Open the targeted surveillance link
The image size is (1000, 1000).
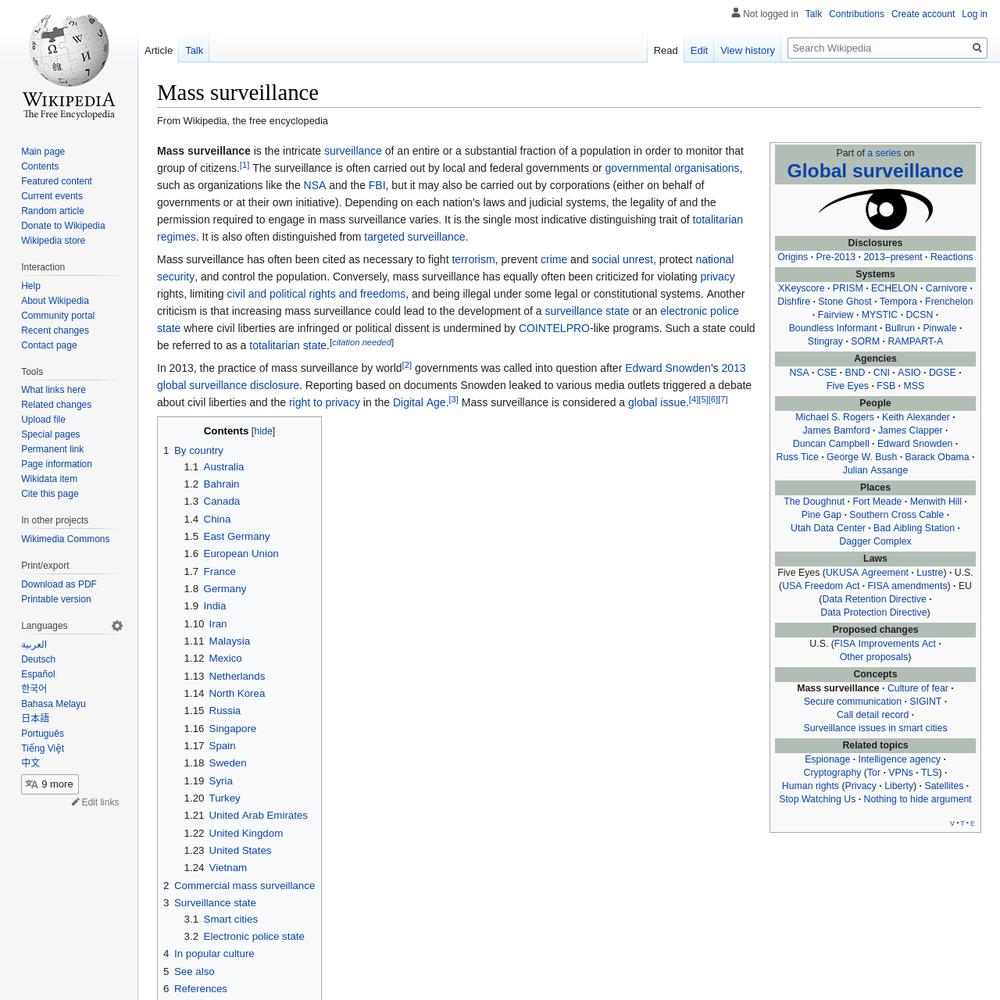[415, 237]
